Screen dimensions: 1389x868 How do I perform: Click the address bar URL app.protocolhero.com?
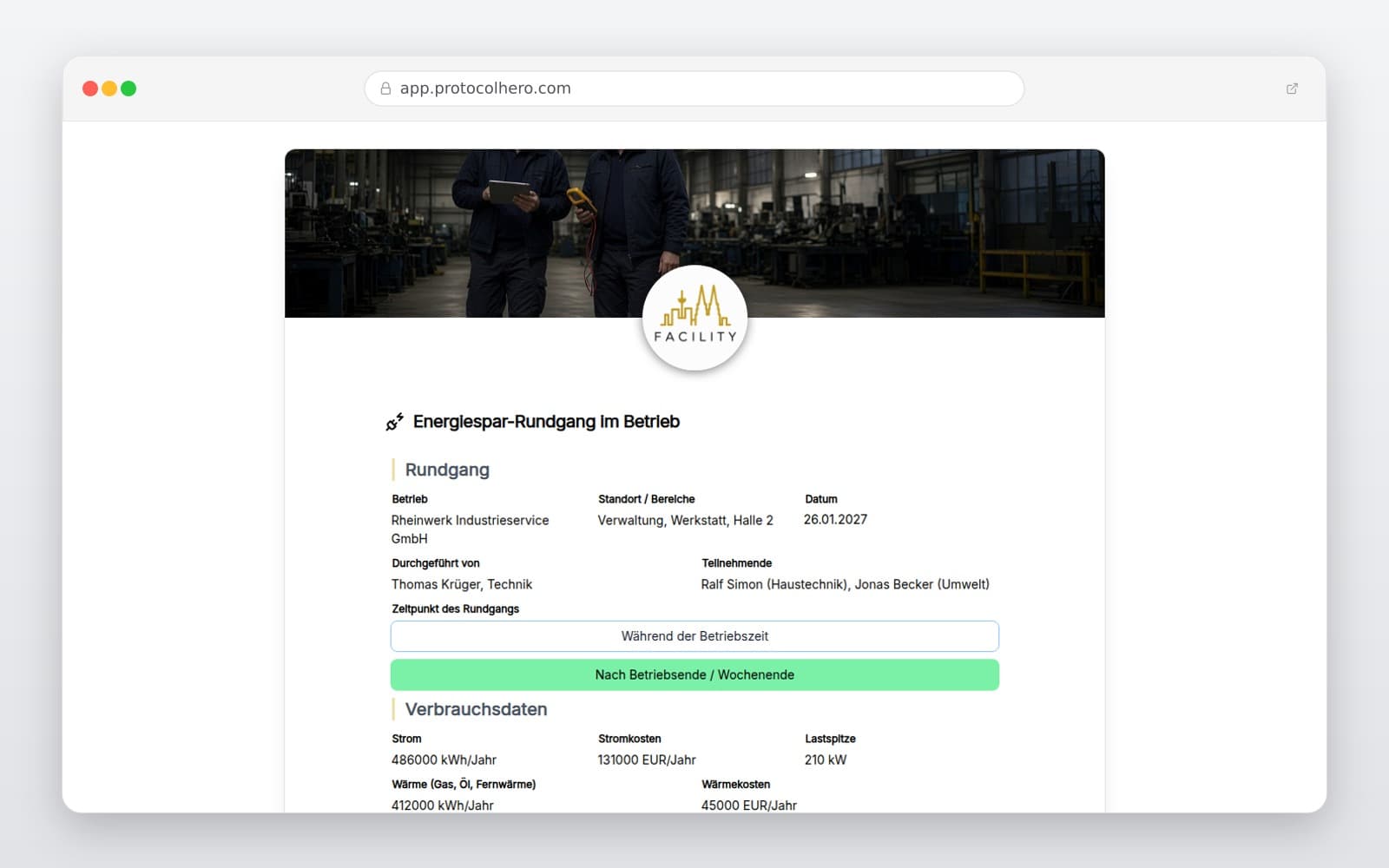pos(485,89)
